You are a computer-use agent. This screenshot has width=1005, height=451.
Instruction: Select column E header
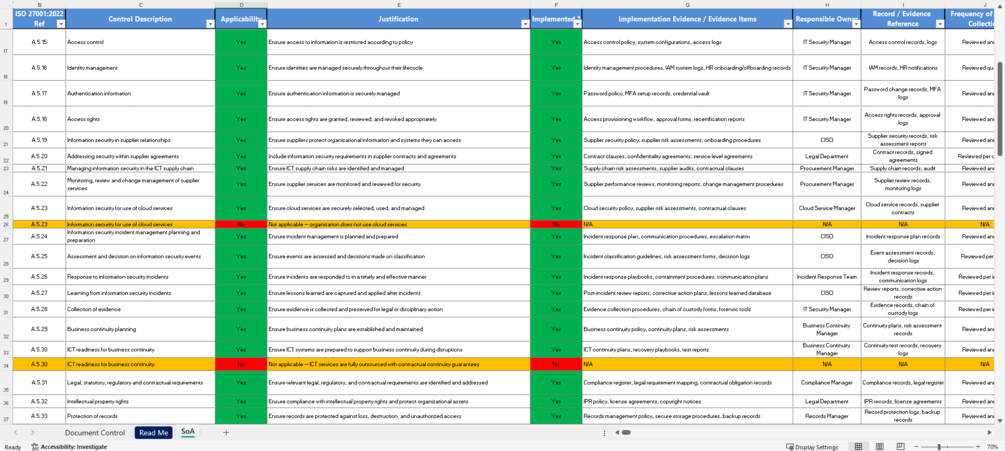[x=399, y=5]
